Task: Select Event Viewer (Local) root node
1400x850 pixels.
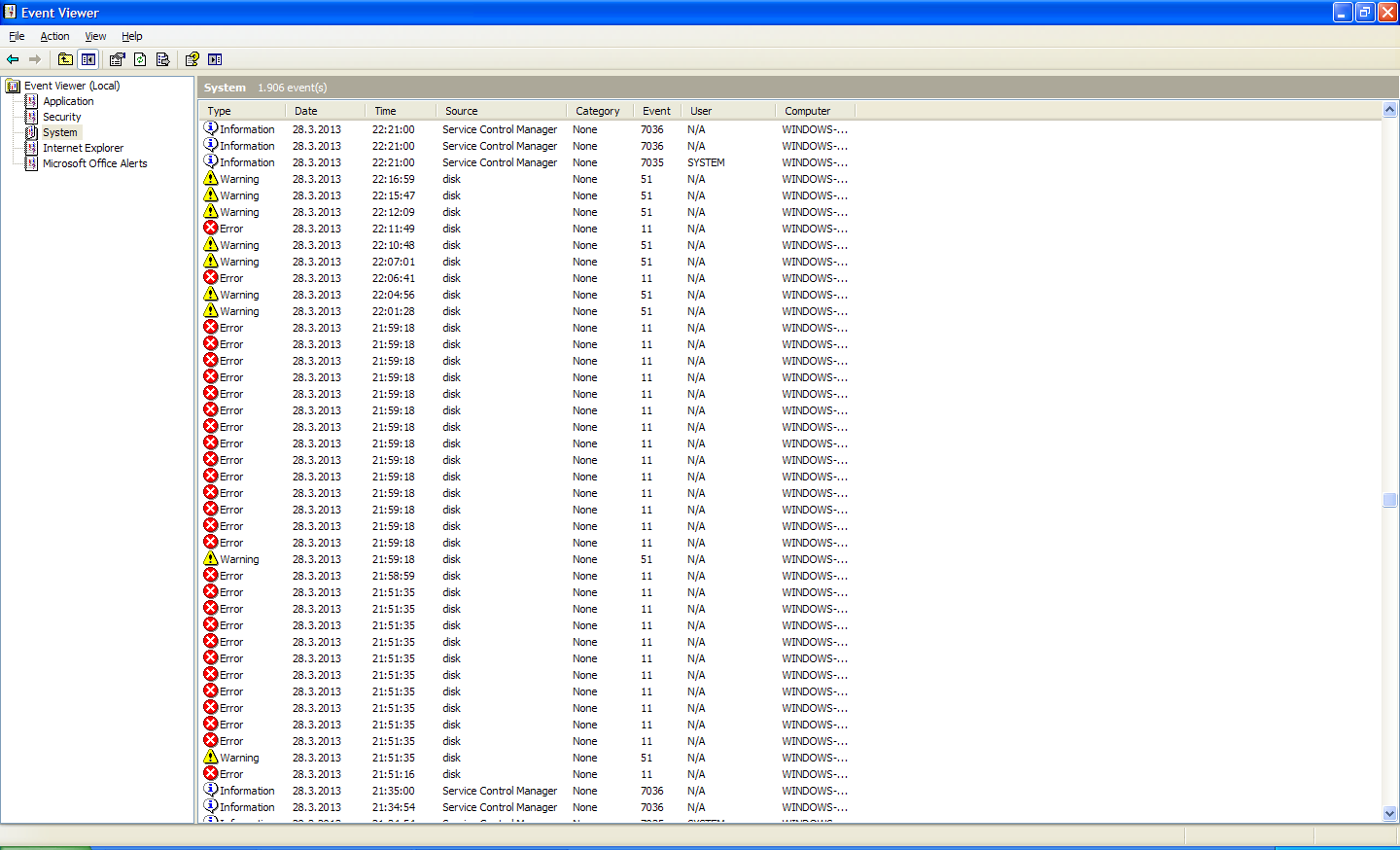Action: 72,86
